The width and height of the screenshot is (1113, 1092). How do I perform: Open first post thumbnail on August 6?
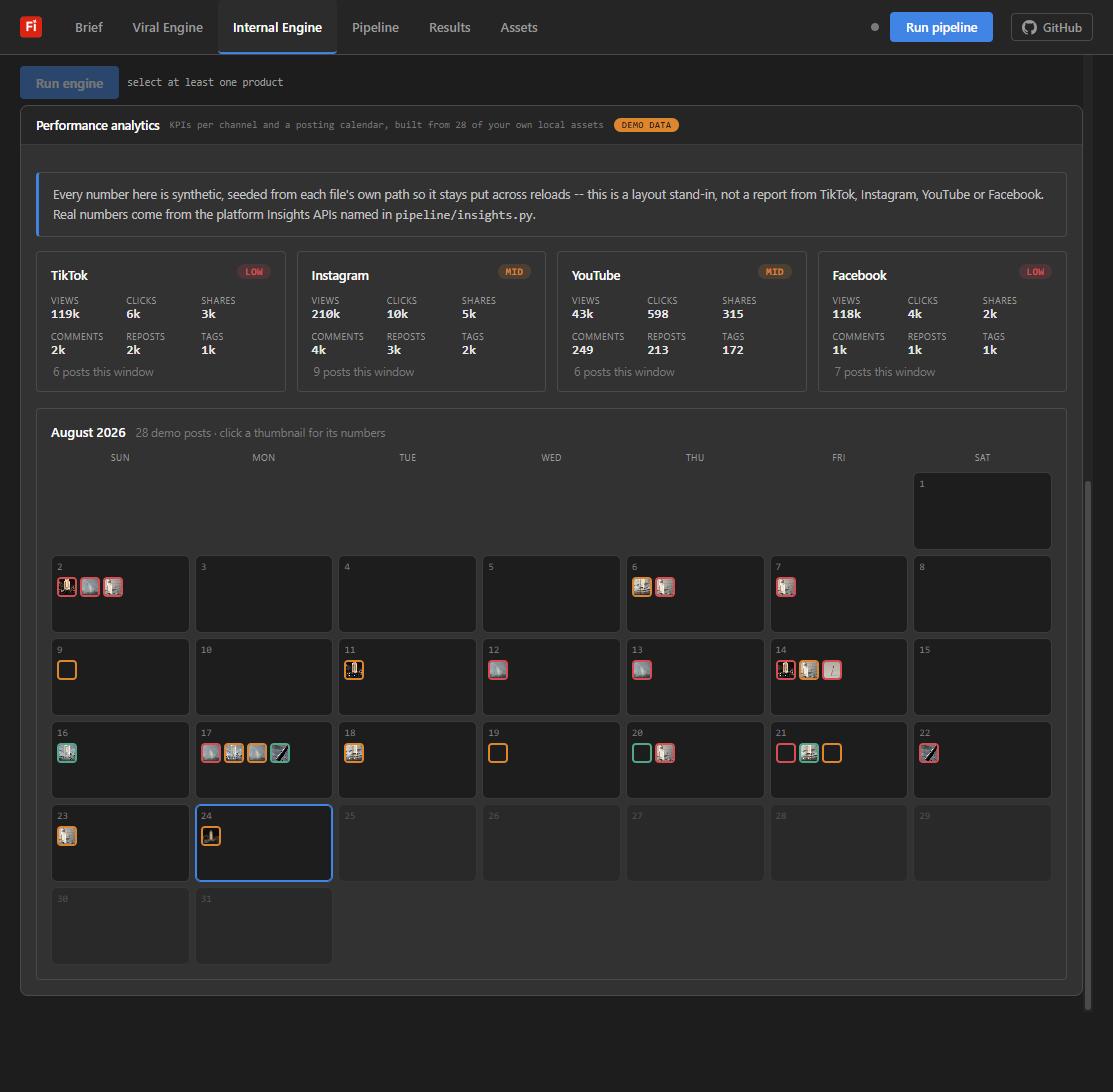pyautogui.click(x=642, y=587)
